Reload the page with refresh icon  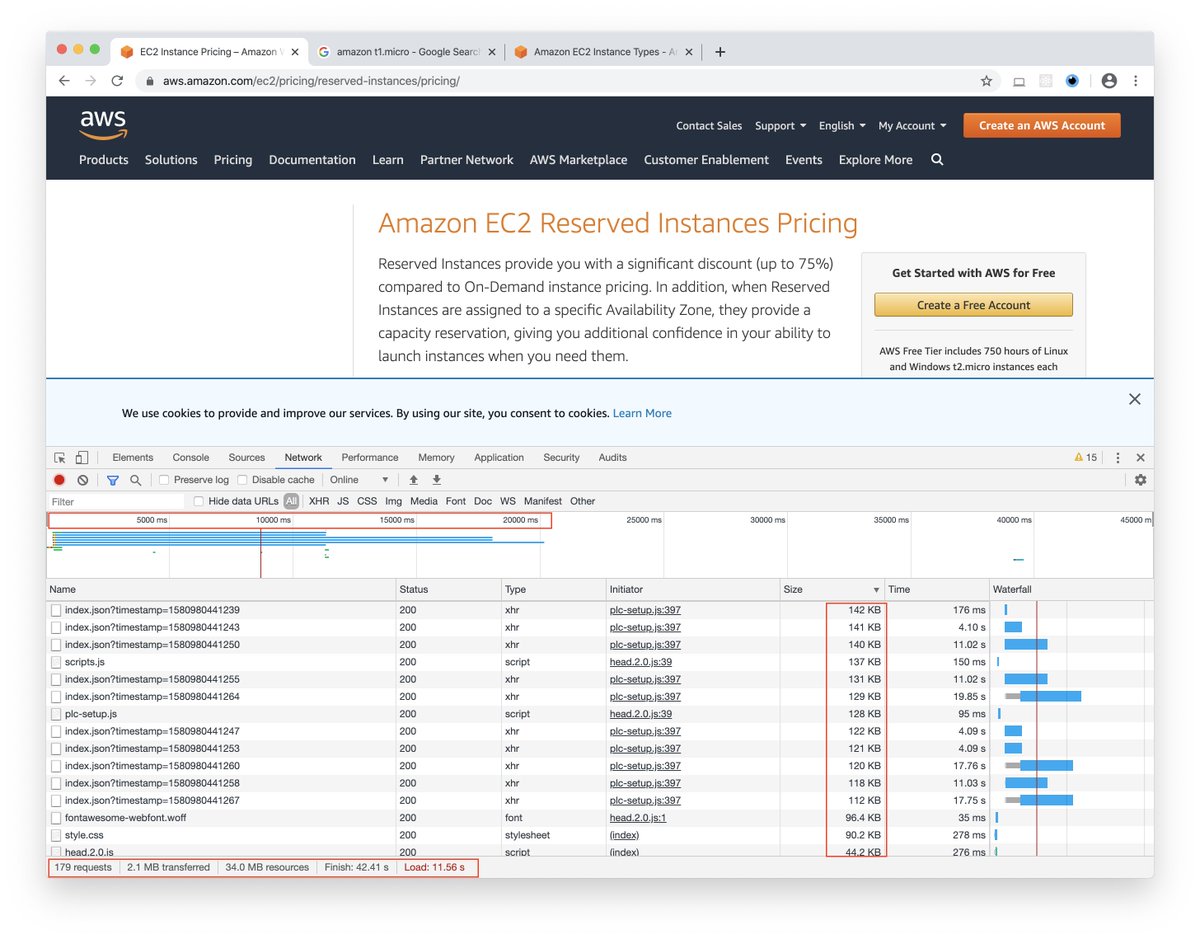tap(117, 81)
